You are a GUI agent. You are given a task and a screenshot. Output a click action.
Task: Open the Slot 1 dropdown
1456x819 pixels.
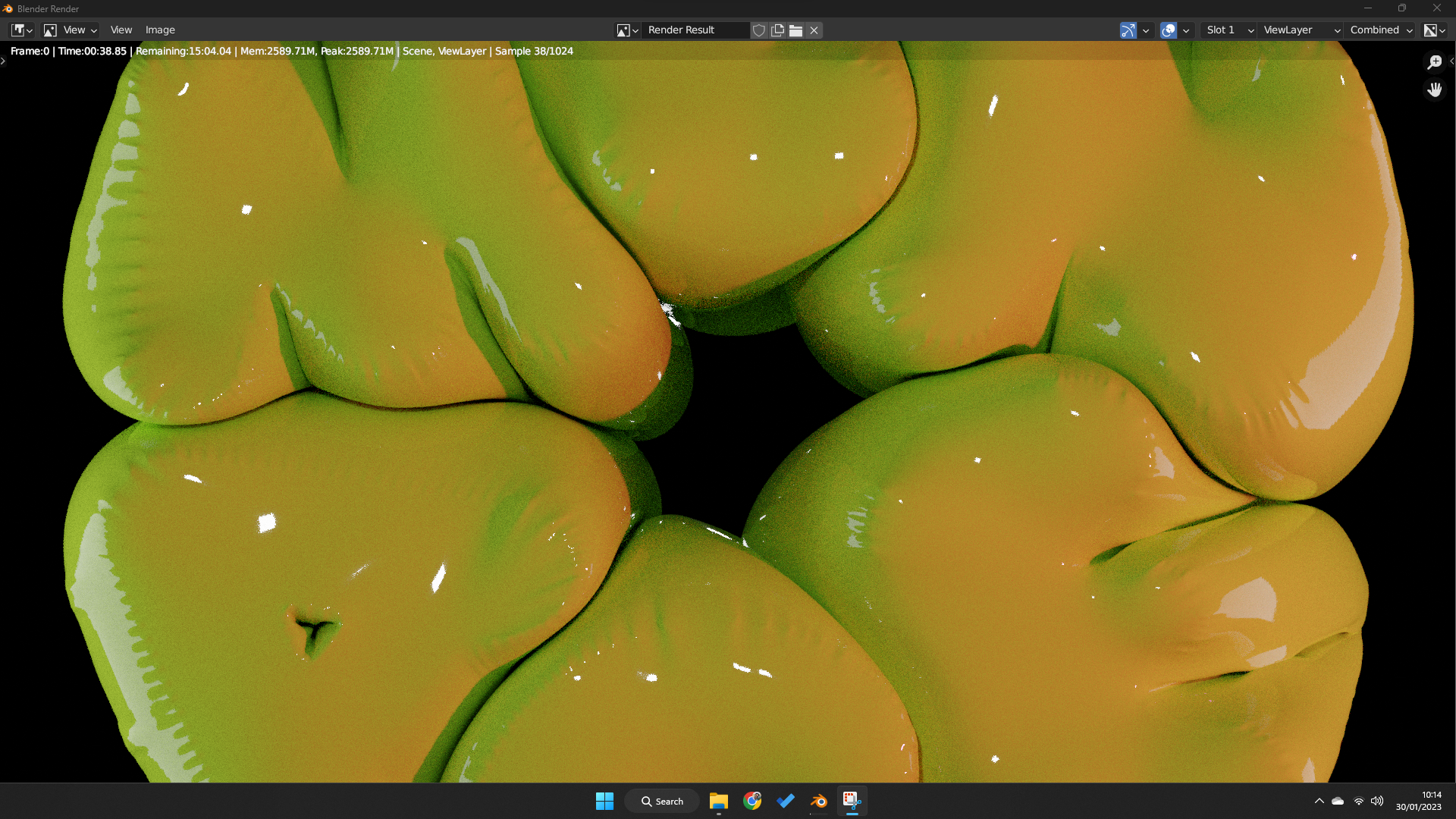pos(1225,30)
